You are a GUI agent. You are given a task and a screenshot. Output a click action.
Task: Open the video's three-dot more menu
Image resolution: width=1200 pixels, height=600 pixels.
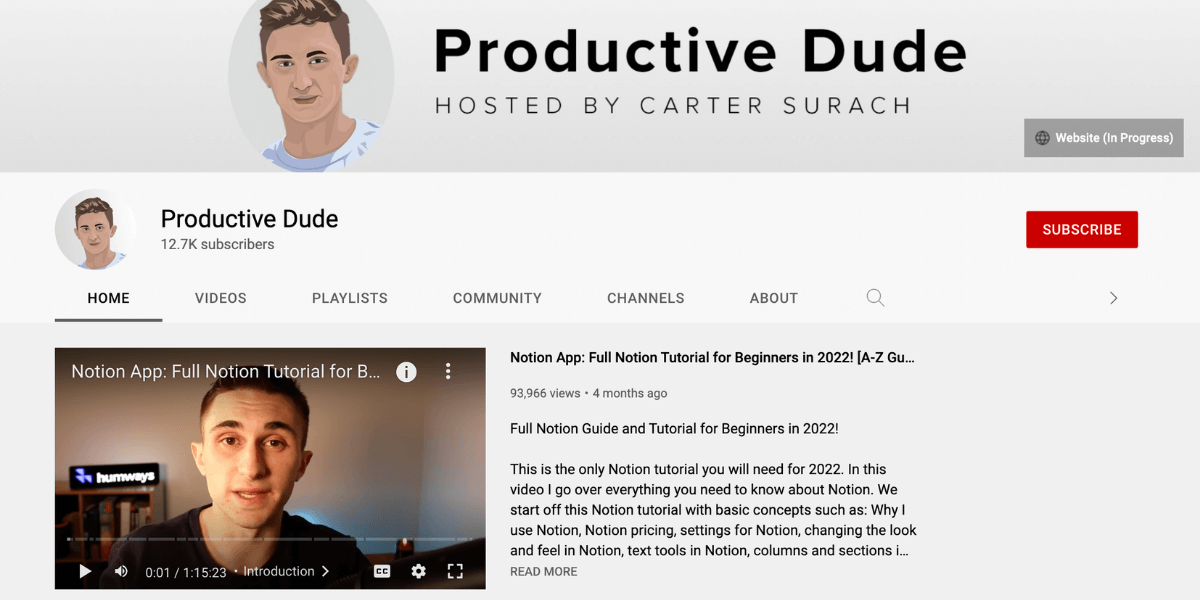[x=448, y=372]
